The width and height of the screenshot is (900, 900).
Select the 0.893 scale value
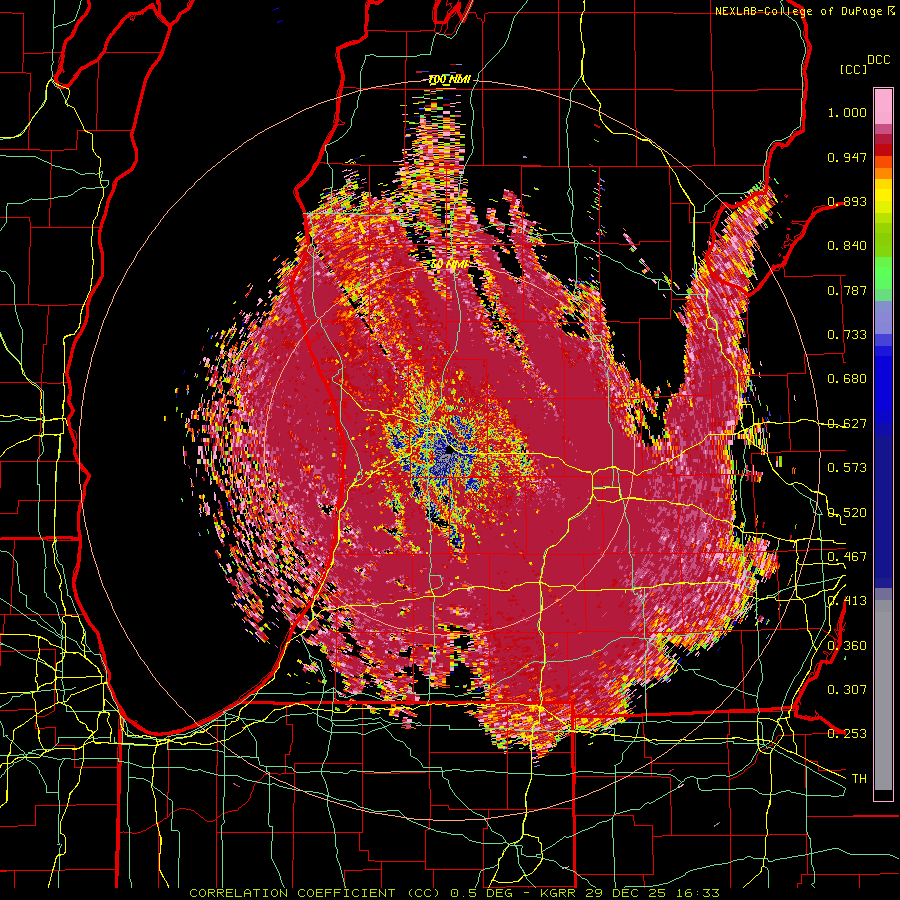pos(847,201)
